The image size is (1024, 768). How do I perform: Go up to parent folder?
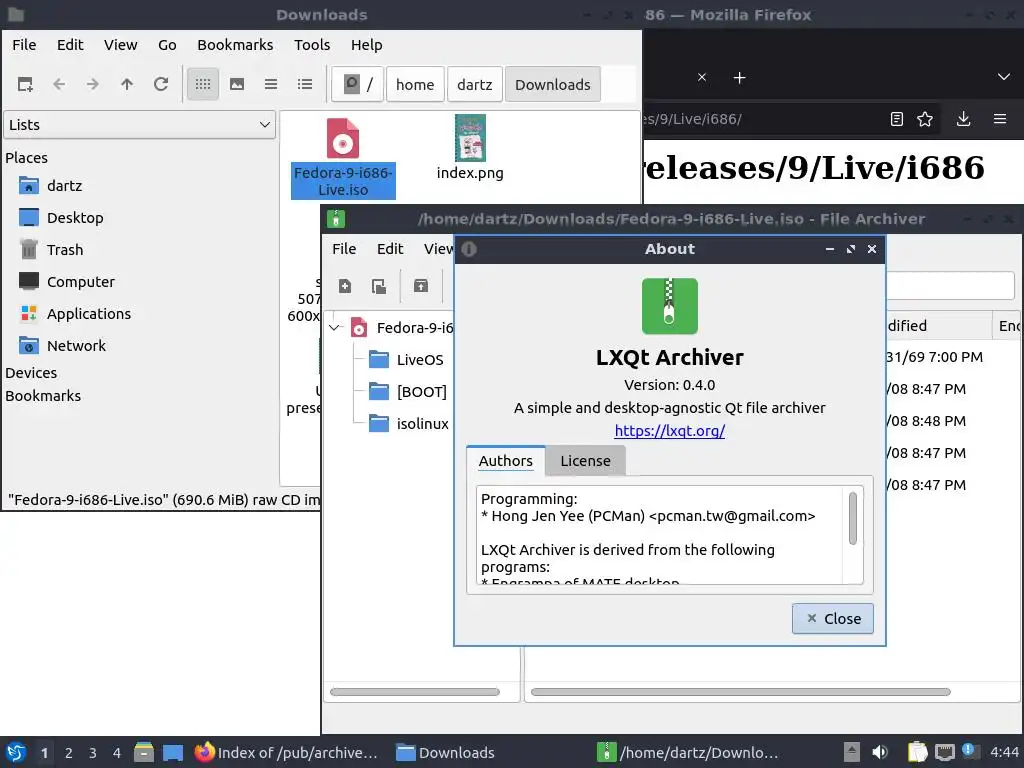click(x=127, y=84)
